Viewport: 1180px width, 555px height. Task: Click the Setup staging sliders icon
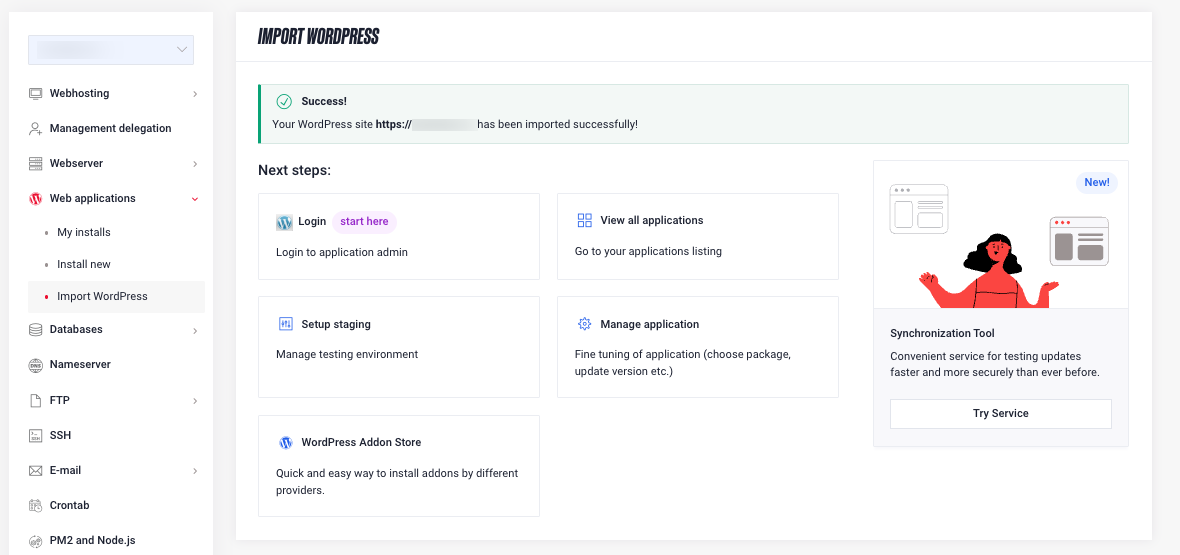pos(285,325)
